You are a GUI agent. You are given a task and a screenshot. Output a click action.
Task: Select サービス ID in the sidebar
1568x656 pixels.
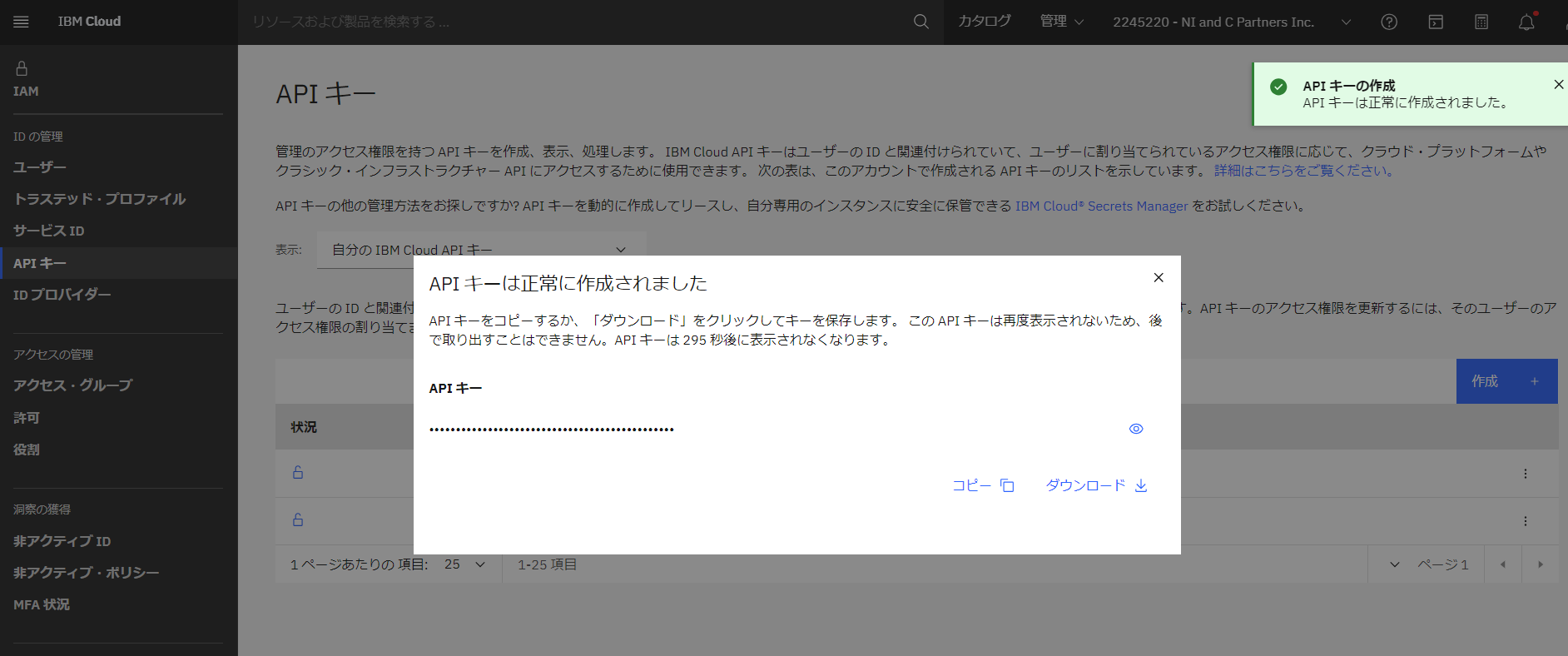[x=49, y=231]
